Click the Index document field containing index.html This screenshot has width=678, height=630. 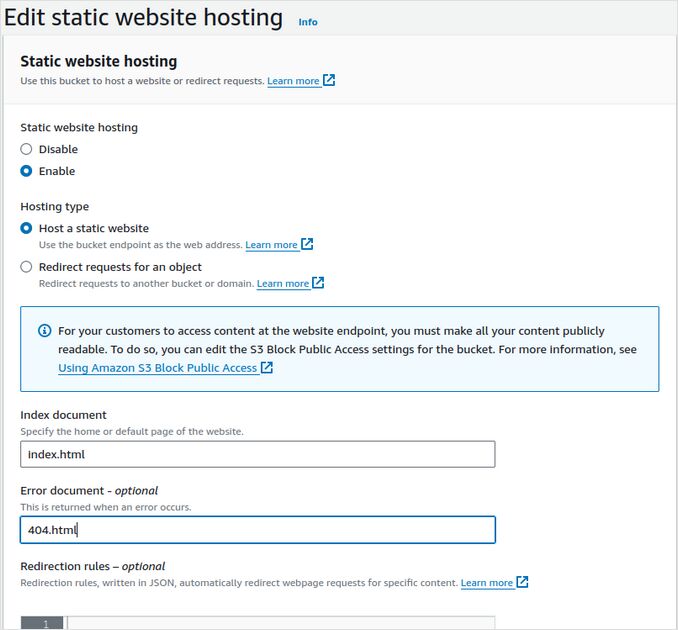click(x=258, y=454)
